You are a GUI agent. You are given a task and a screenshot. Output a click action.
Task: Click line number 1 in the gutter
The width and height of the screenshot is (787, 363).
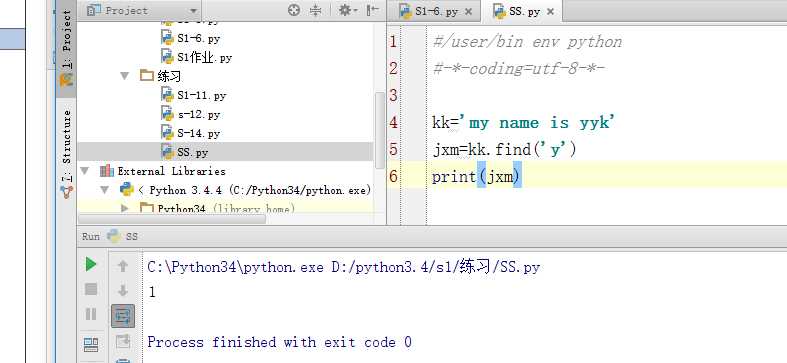393,41
